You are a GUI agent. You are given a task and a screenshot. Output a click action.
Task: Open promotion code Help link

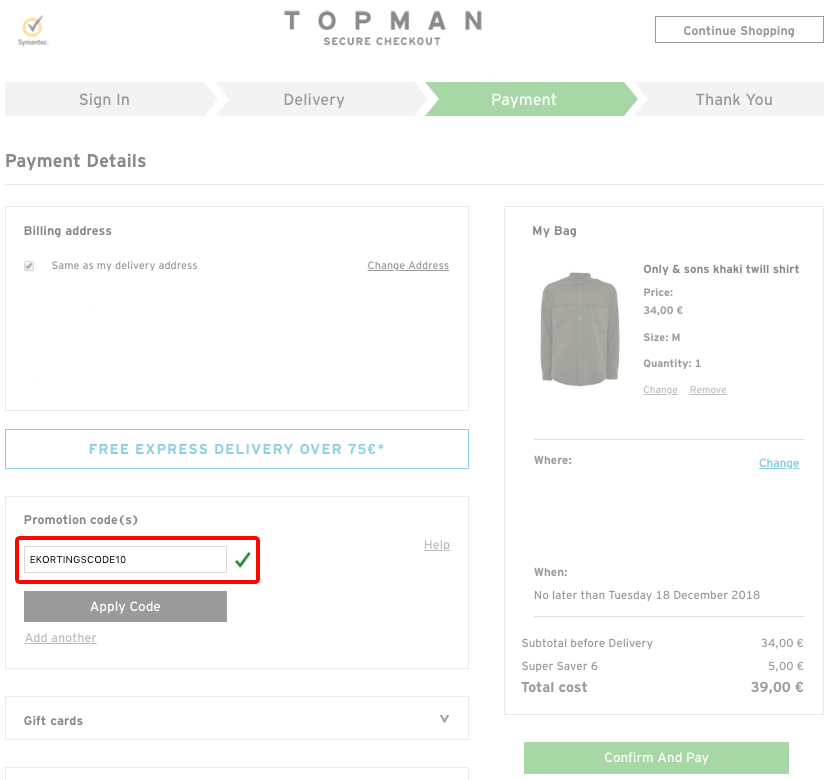(437, 545)
